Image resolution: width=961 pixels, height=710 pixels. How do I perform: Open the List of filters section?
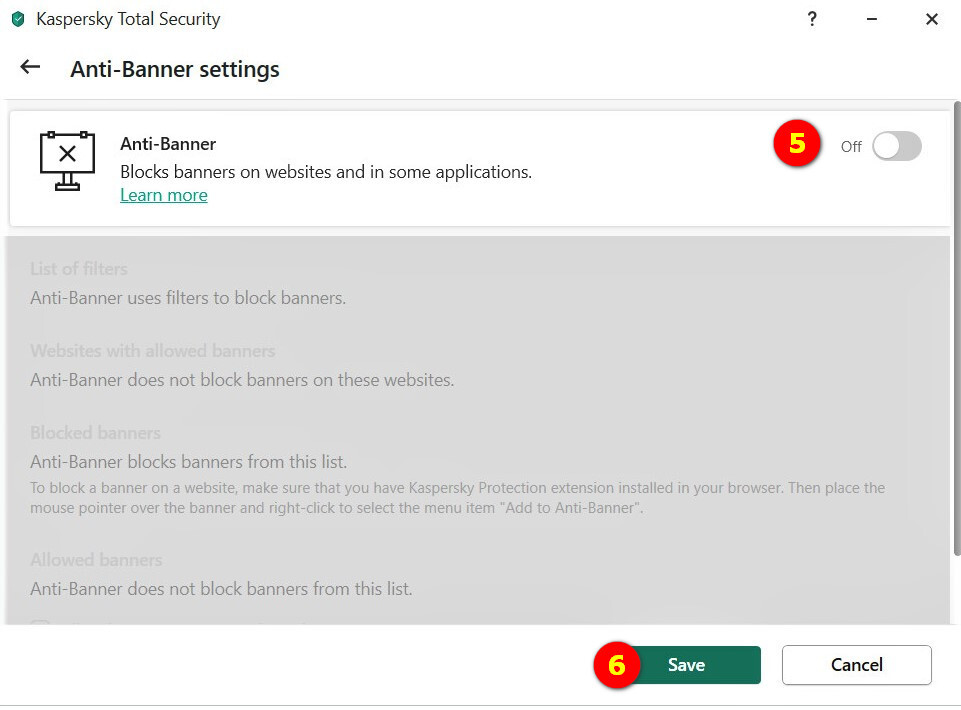[79, 269]
